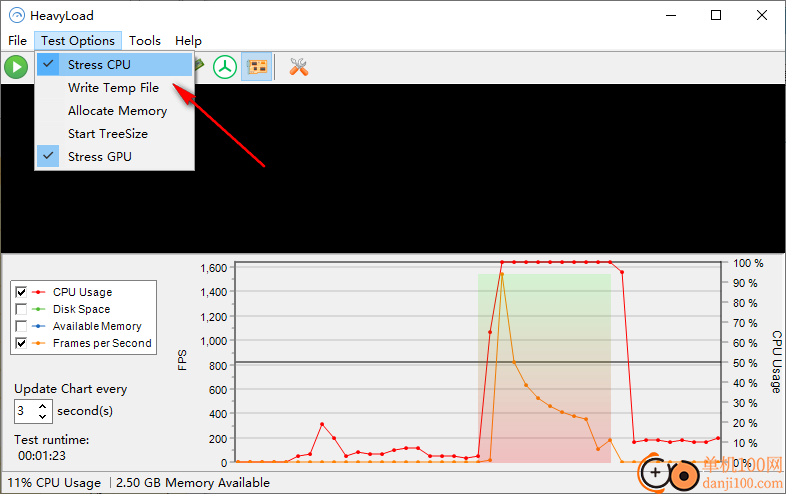Open the Help menu
Image resolution: width=786 pixels, height=494 pixels.
coord(188,41)
